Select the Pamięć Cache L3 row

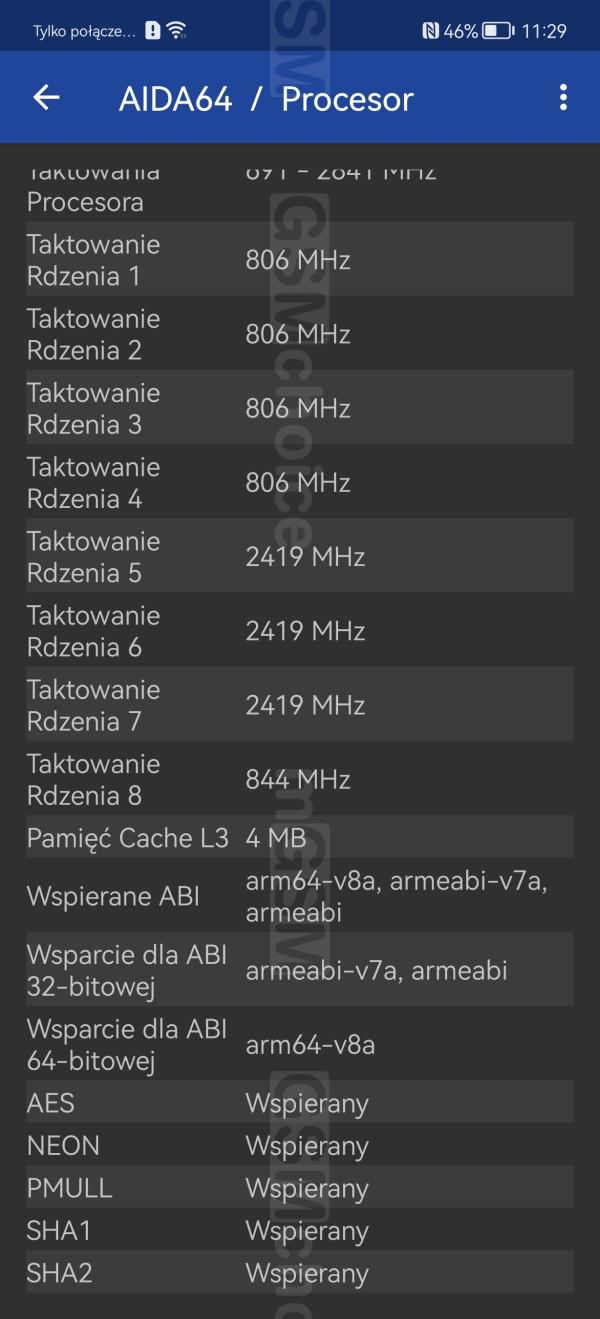[299, 838]
